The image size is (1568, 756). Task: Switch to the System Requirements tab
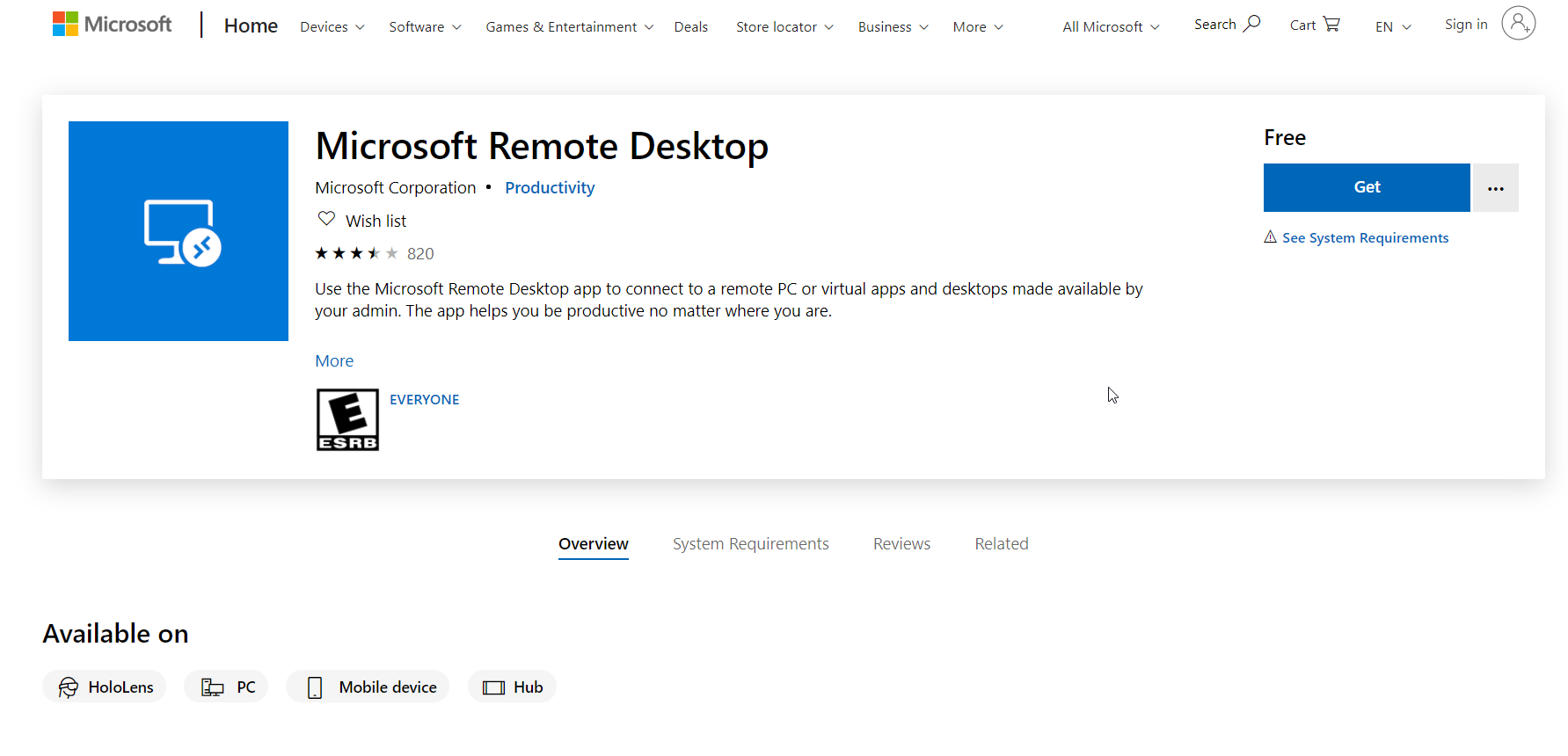point(751,544)
